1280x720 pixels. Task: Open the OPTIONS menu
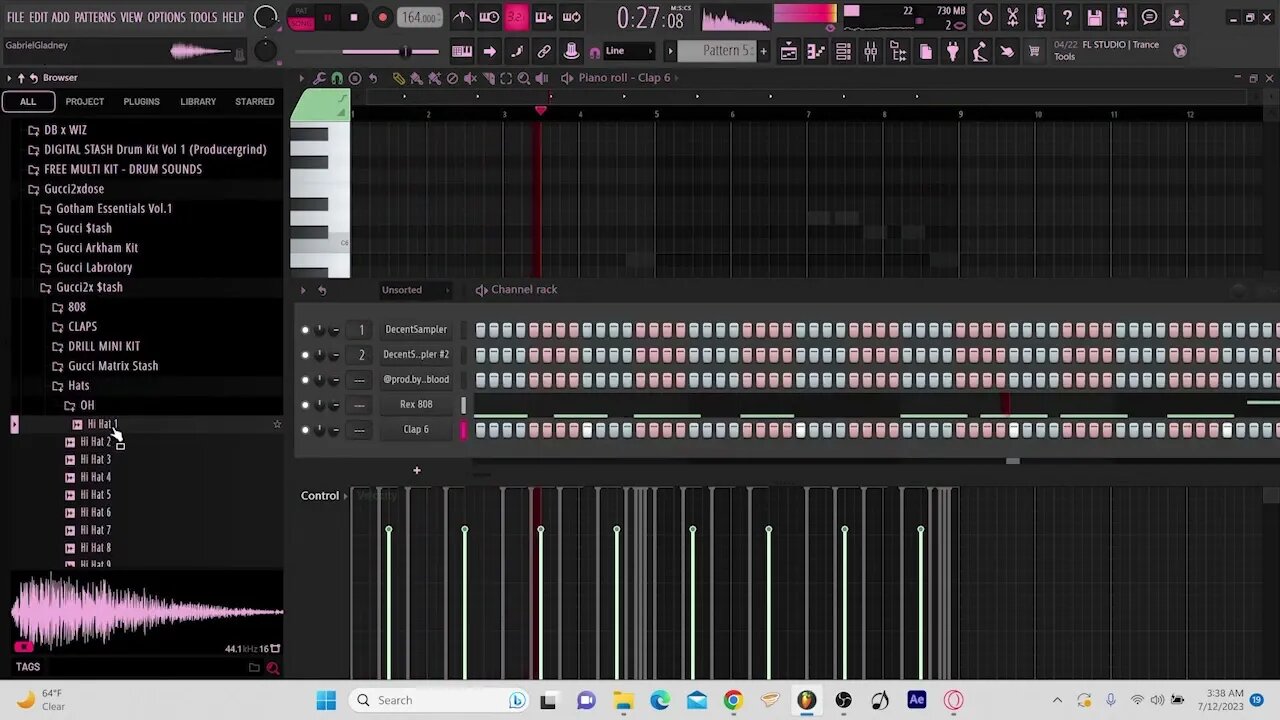(167, 17)
